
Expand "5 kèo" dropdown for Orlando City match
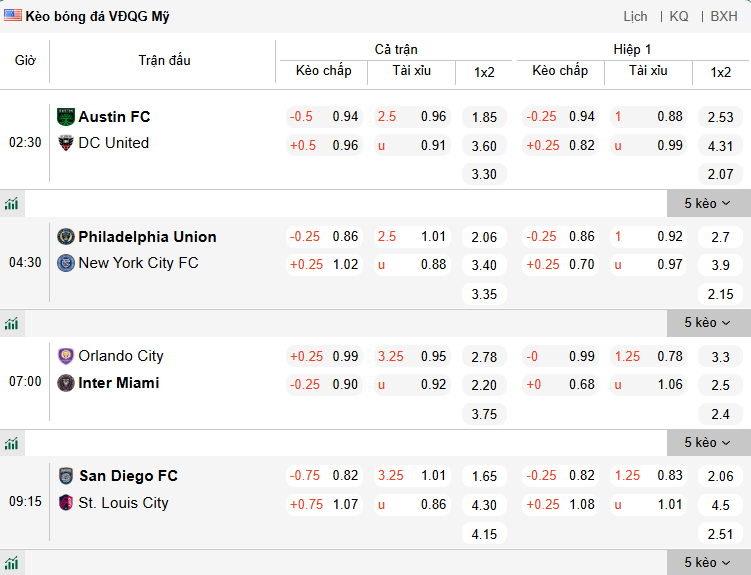(x=708, y=443)
